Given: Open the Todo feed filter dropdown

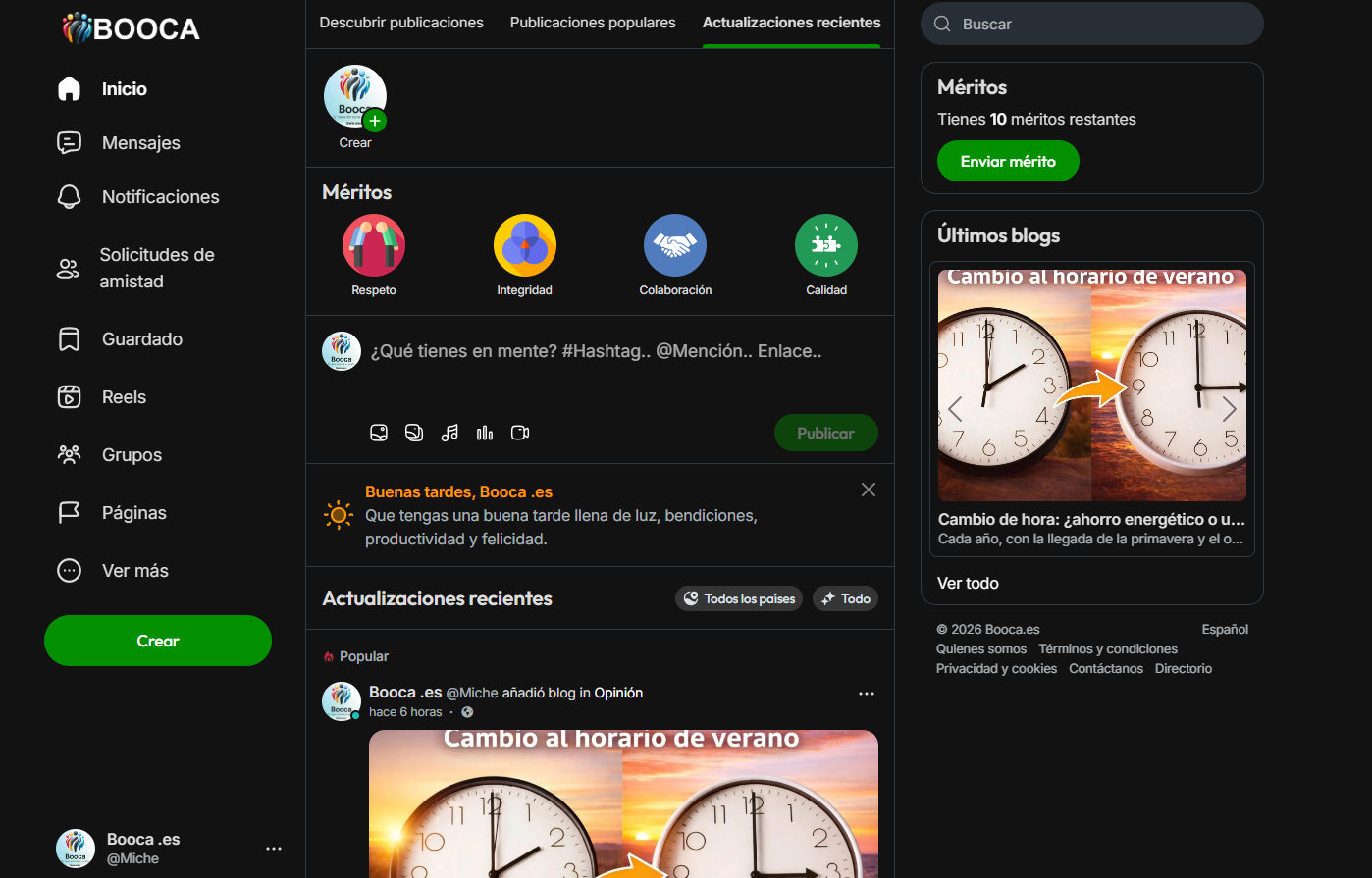Looking at the screenshot, I should [x=845, y=598].
